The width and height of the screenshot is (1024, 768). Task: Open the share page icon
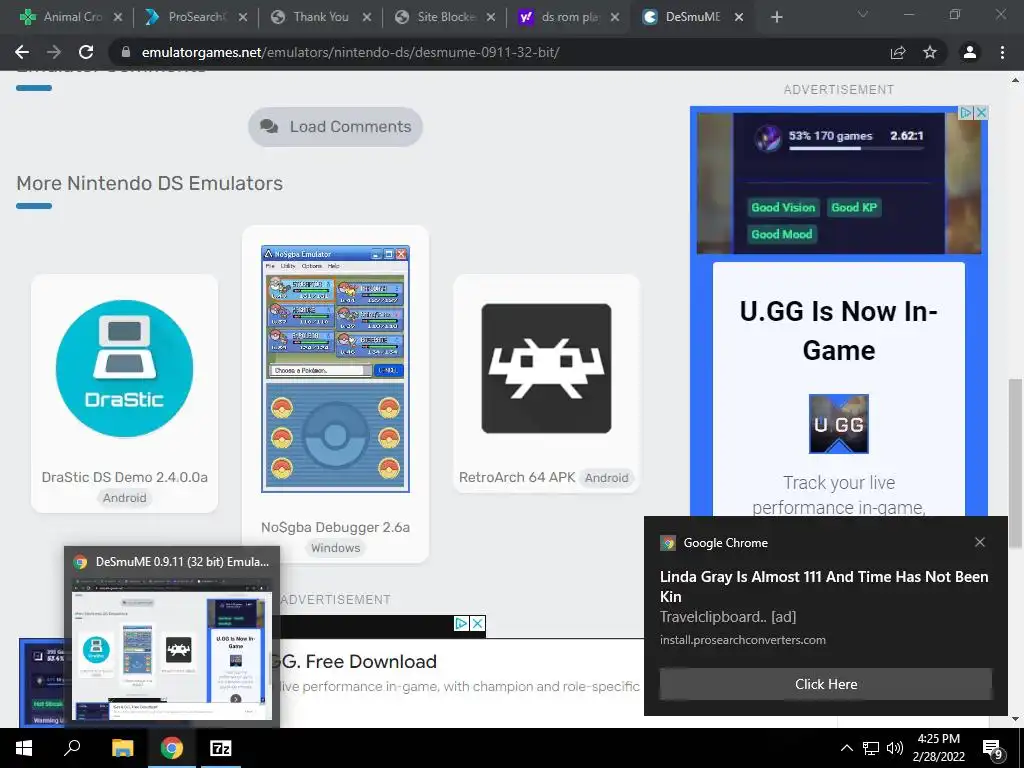click(x=898, y=52)
